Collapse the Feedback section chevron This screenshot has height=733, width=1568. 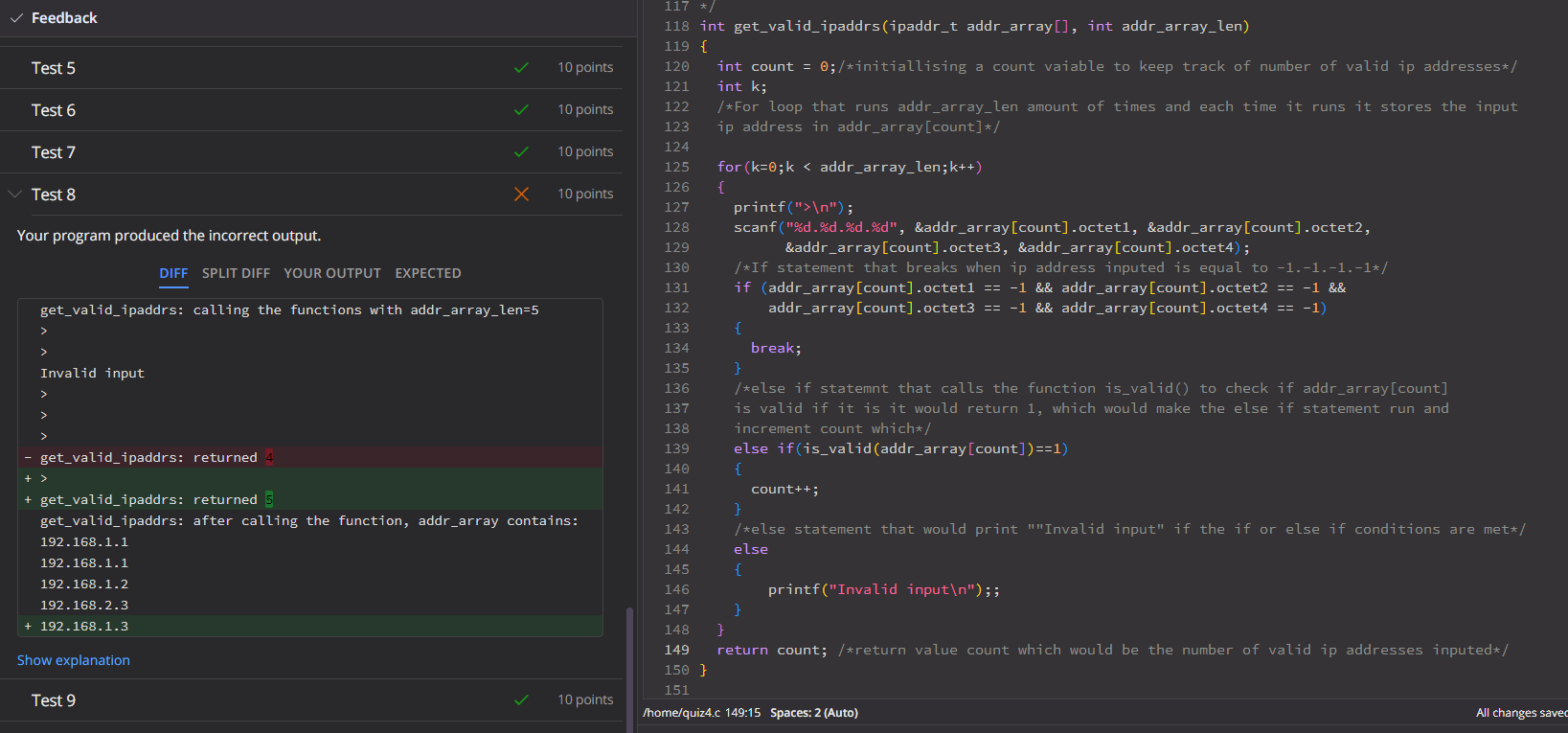pos(16,18)
